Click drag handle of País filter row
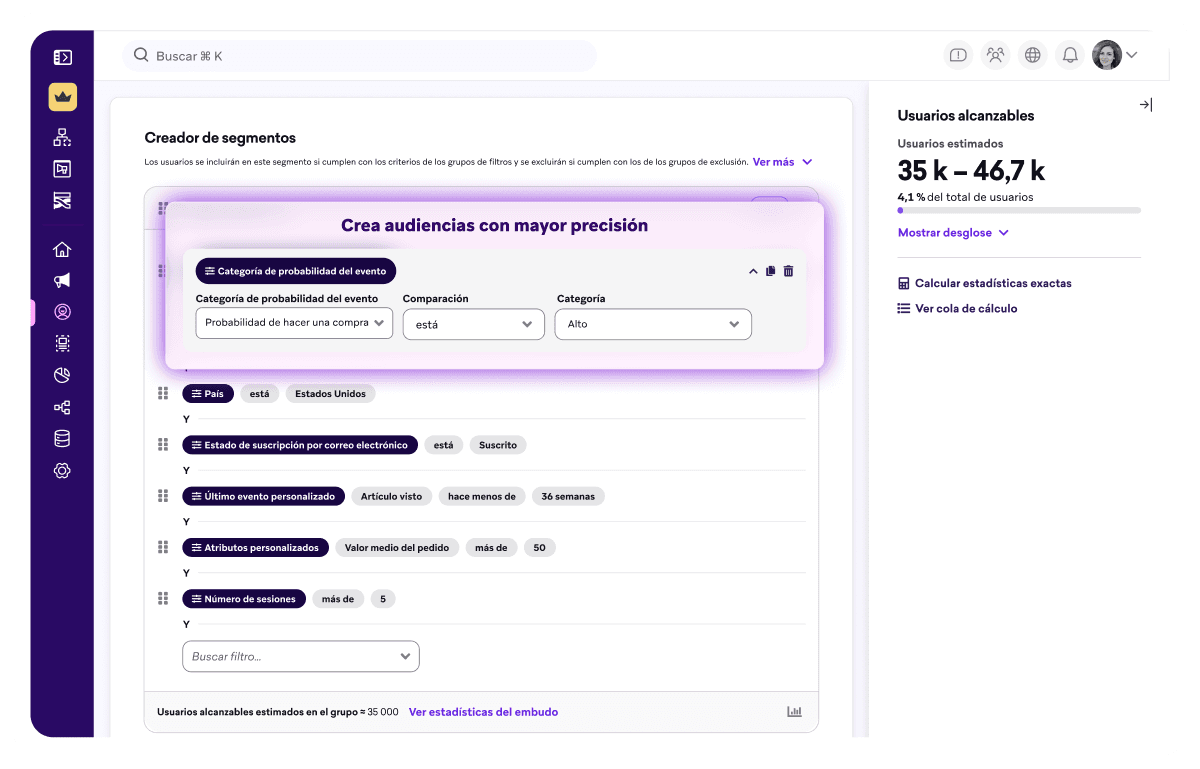1200x769 pixels. (x=163, y=394)
